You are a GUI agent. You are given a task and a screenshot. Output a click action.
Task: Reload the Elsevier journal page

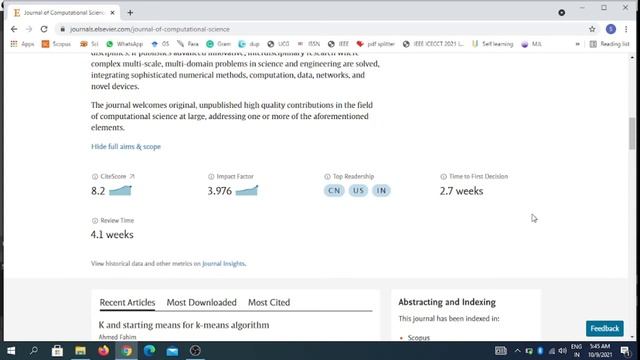(x=44, y=29)
